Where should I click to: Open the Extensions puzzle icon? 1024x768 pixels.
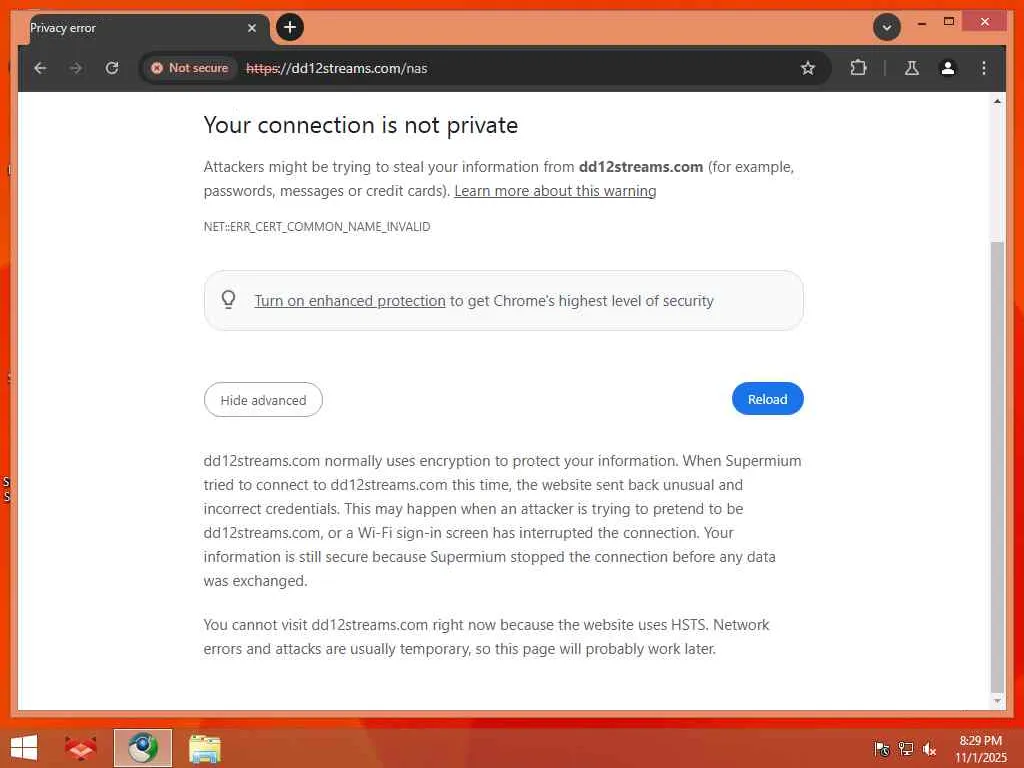(x=858, y=68)
